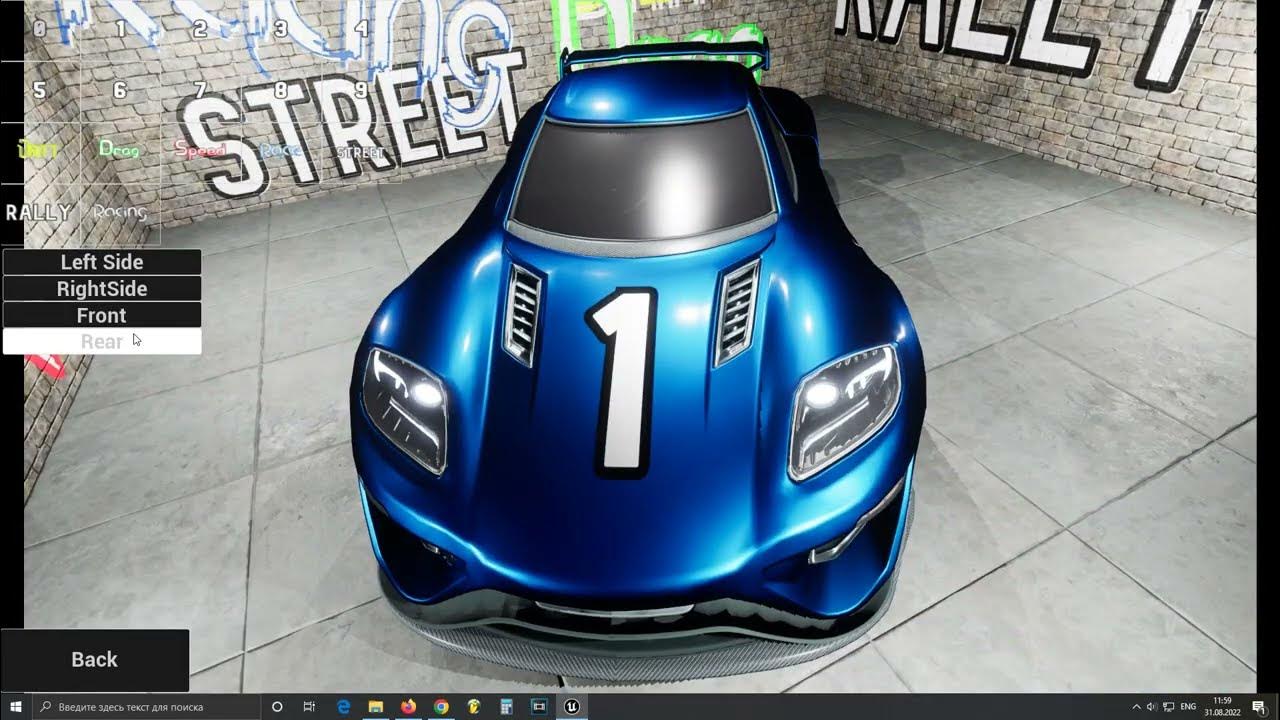Focus the taskbar search box

click(x=147, y=706)
